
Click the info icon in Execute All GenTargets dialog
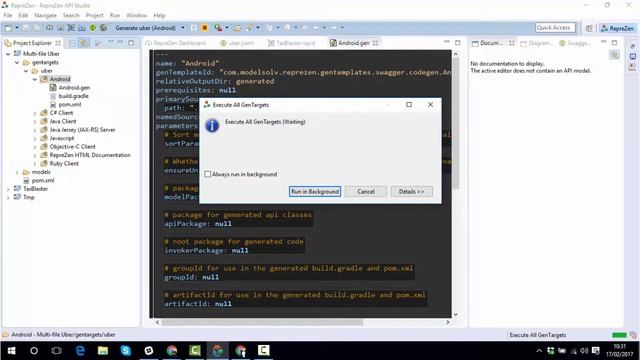point(212,125)
